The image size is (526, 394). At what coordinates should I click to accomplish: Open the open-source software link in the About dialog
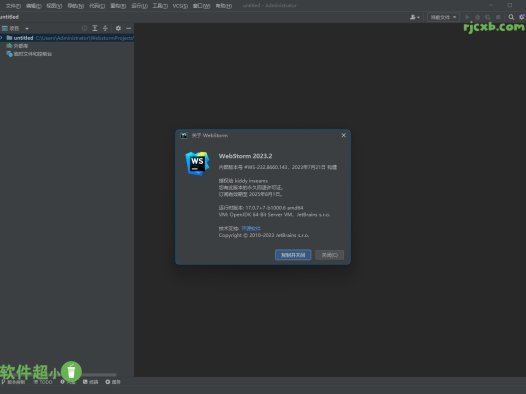tap(251, 228)
